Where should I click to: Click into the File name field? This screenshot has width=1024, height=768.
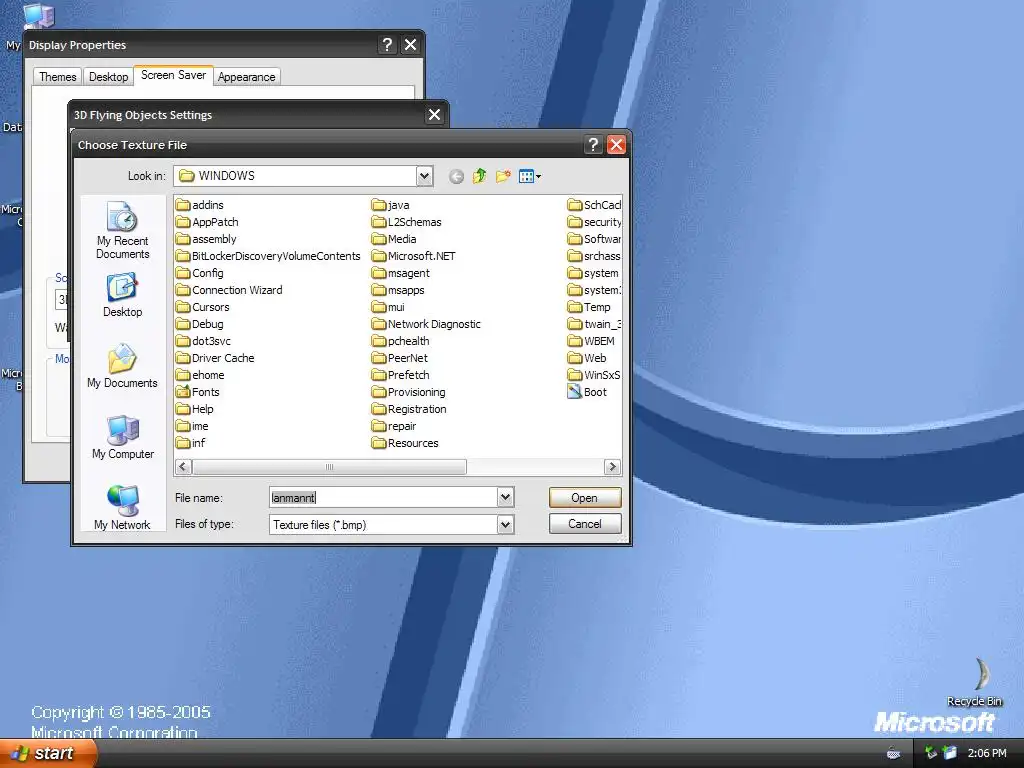[383, 498]
